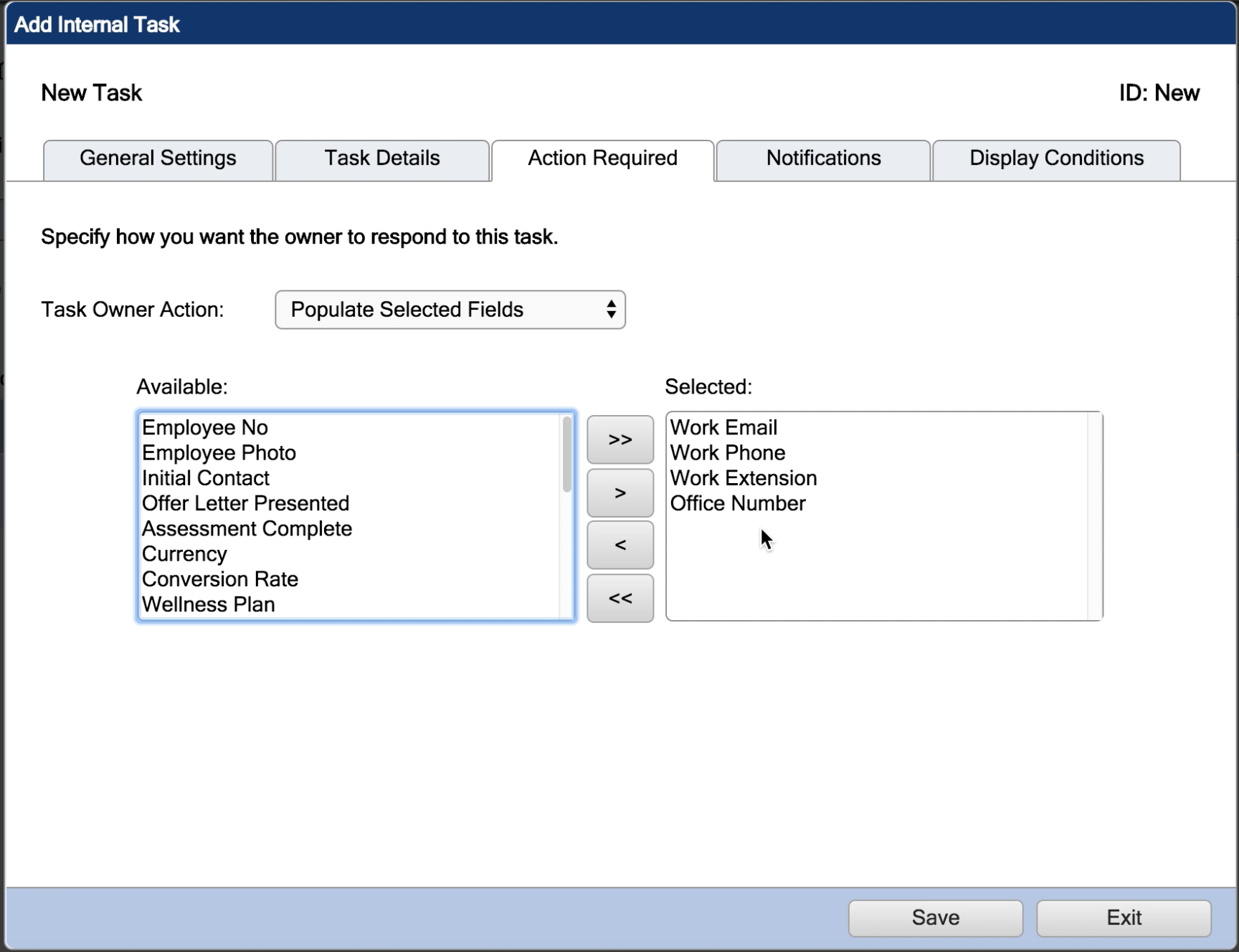Select Wellness Plan in the Available list
The width and height of the screenshot is (1239, 952).
click(x=208, y=604)
